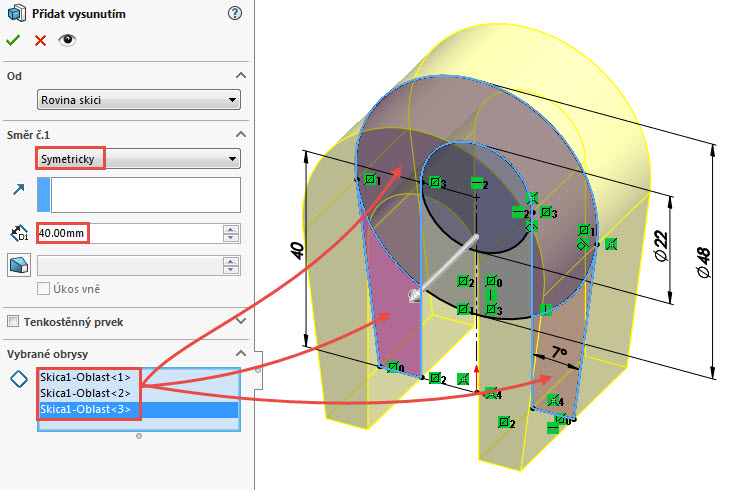Increase draft angle with stepper up arrow
Viewport: 750px width, 490px height.
[231, 261]
